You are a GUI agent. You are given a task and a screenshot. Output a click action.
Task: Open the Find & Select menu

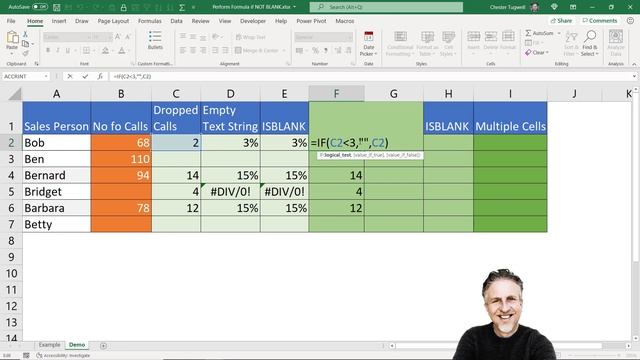(x=589, y=44)
